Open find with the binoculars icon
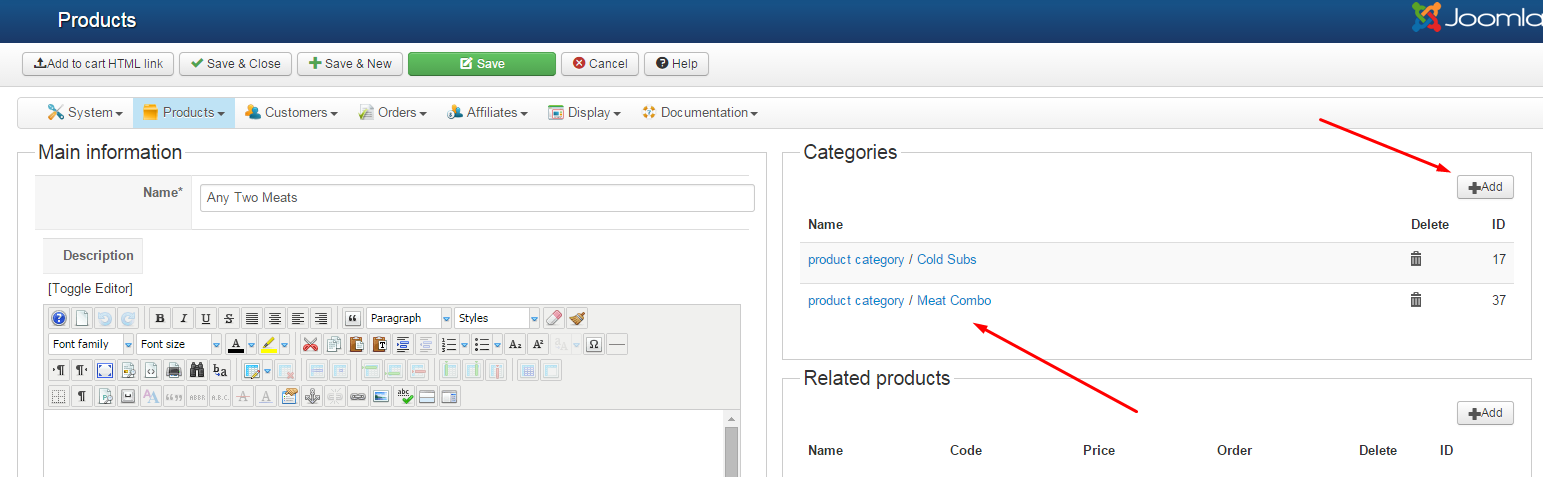1543x477 pixels. pos(197,371)
